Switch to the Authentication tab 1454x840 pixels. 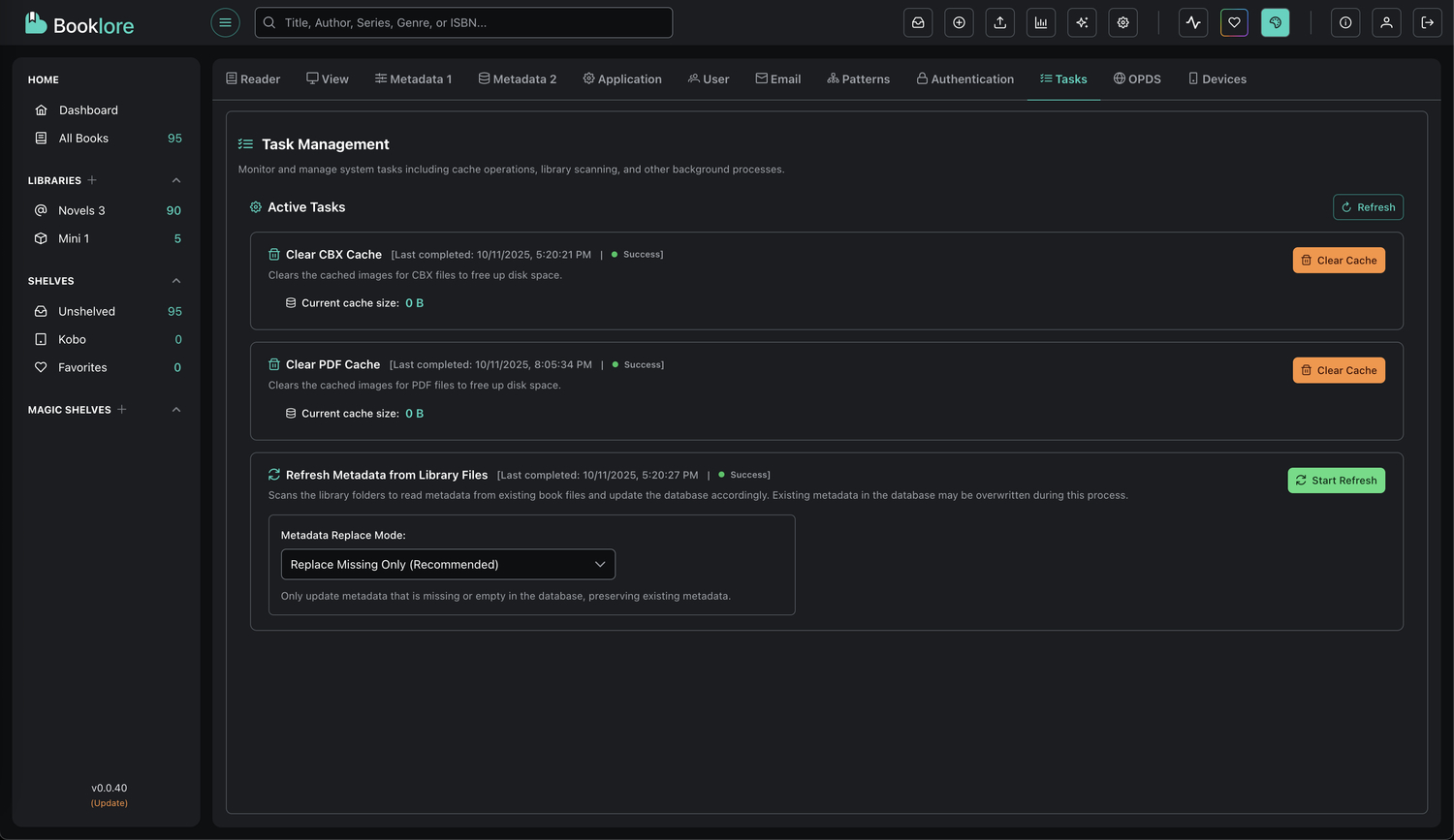[x=964, y=78]
